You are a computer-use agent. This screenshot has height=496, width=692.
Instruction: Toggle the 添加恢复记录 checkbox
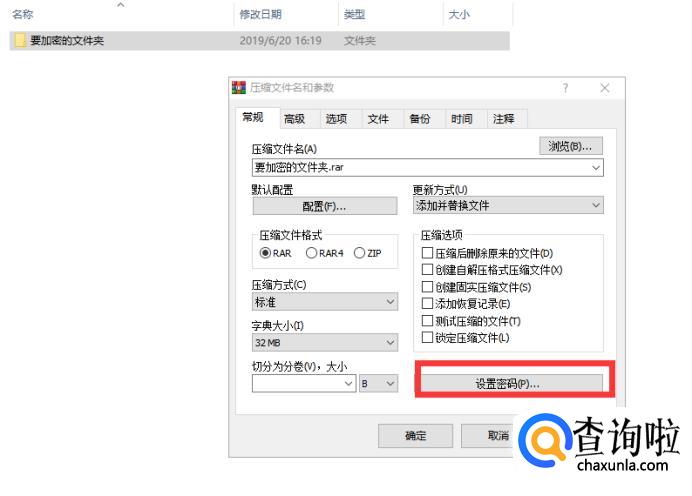tap(428, 304)
